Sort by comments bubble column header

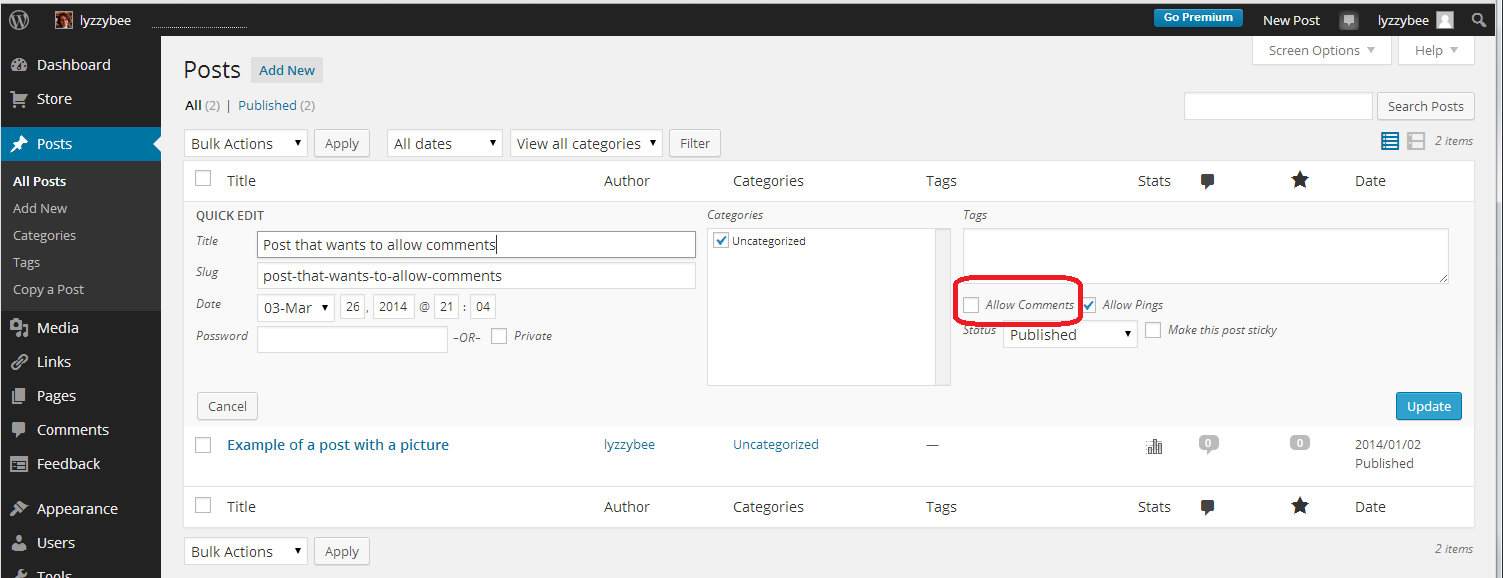pos(1207,181)
